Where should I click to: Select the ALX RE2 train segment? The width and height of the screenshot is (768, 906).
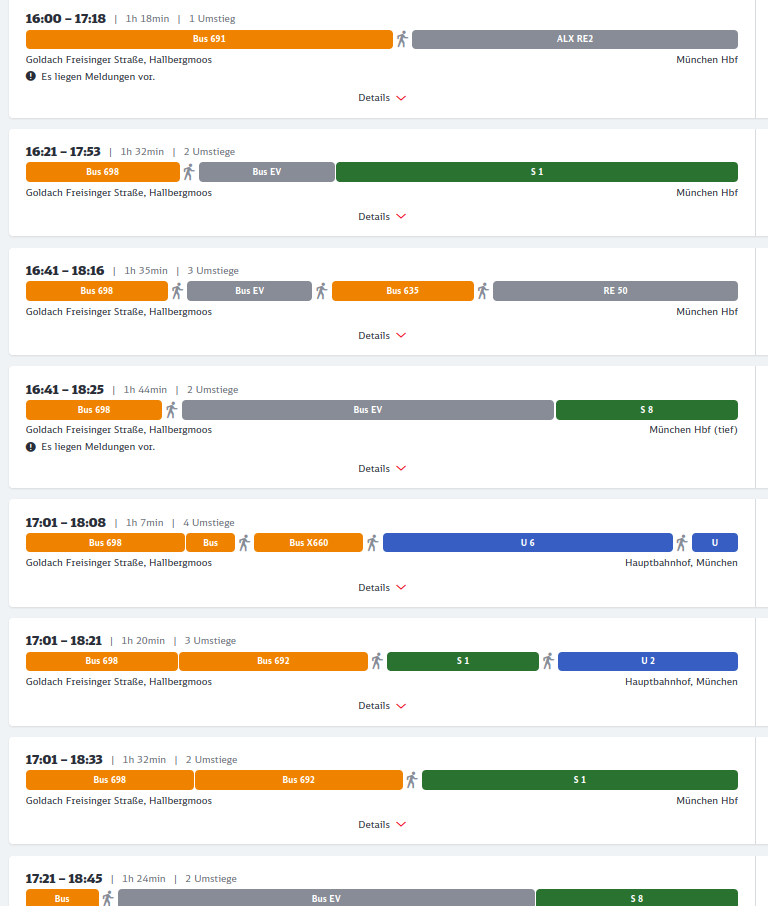tap(575, 39)
